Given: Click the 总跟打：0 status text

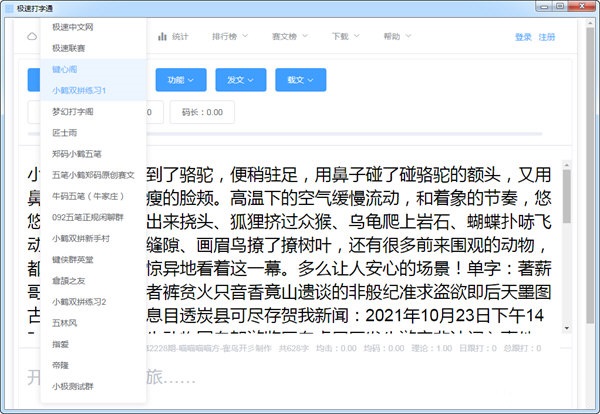Looking at the screenshot, I should [523, 348].
